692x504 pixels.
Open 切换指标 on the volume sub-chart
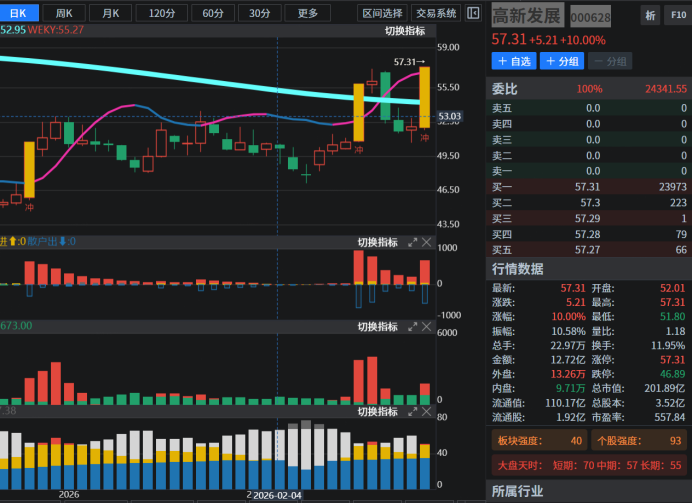377,327
